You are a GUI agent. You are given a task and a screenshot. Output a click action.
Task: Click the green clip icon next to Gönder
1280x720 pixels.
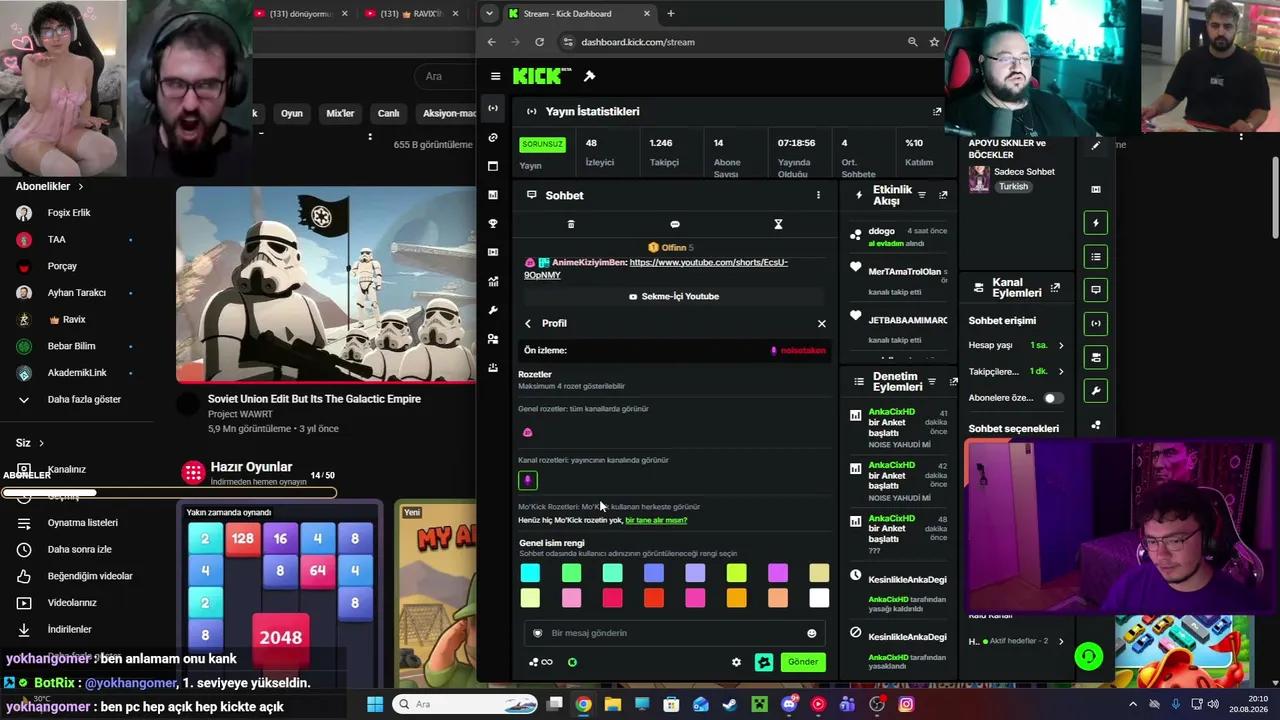click(764, 662)
